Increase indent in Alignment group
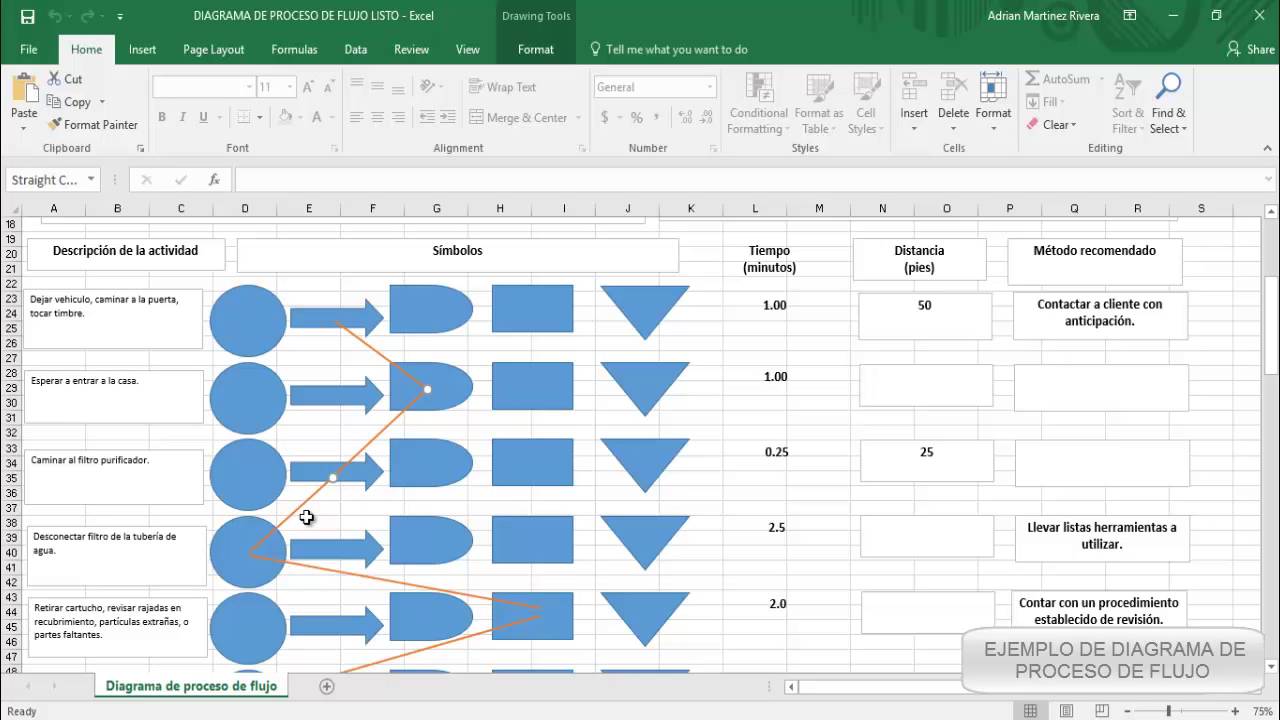 point(449,117)
